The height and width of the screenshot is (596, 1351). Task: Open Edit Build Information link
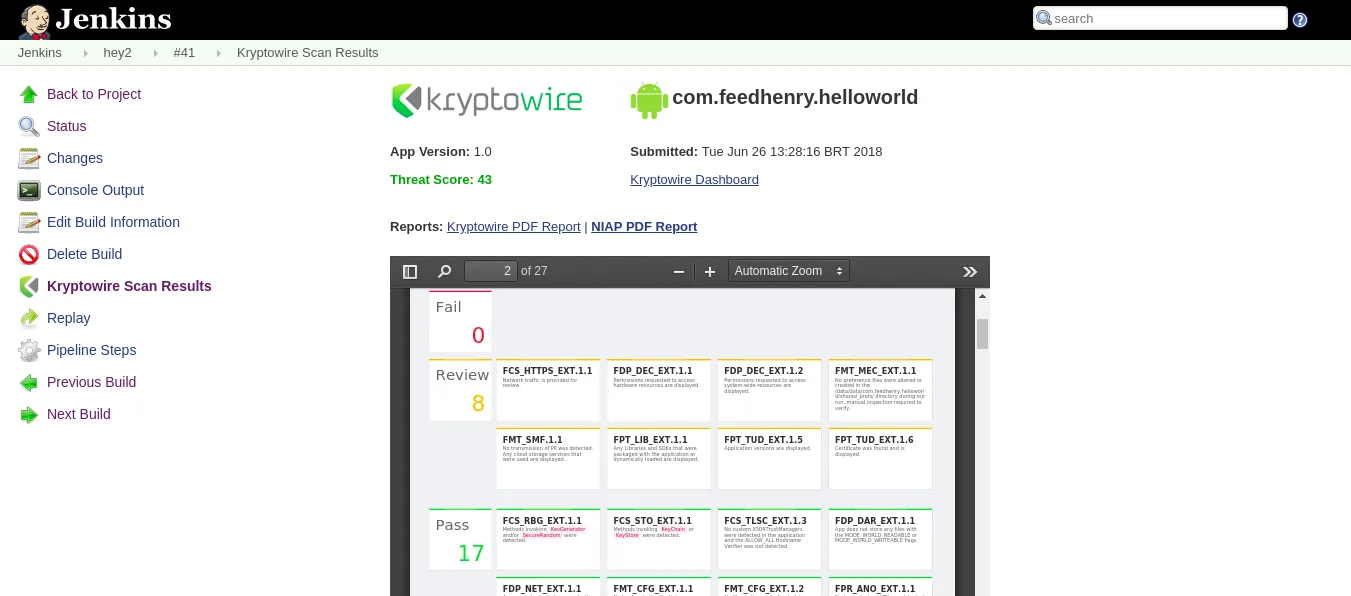coord(113,222)
